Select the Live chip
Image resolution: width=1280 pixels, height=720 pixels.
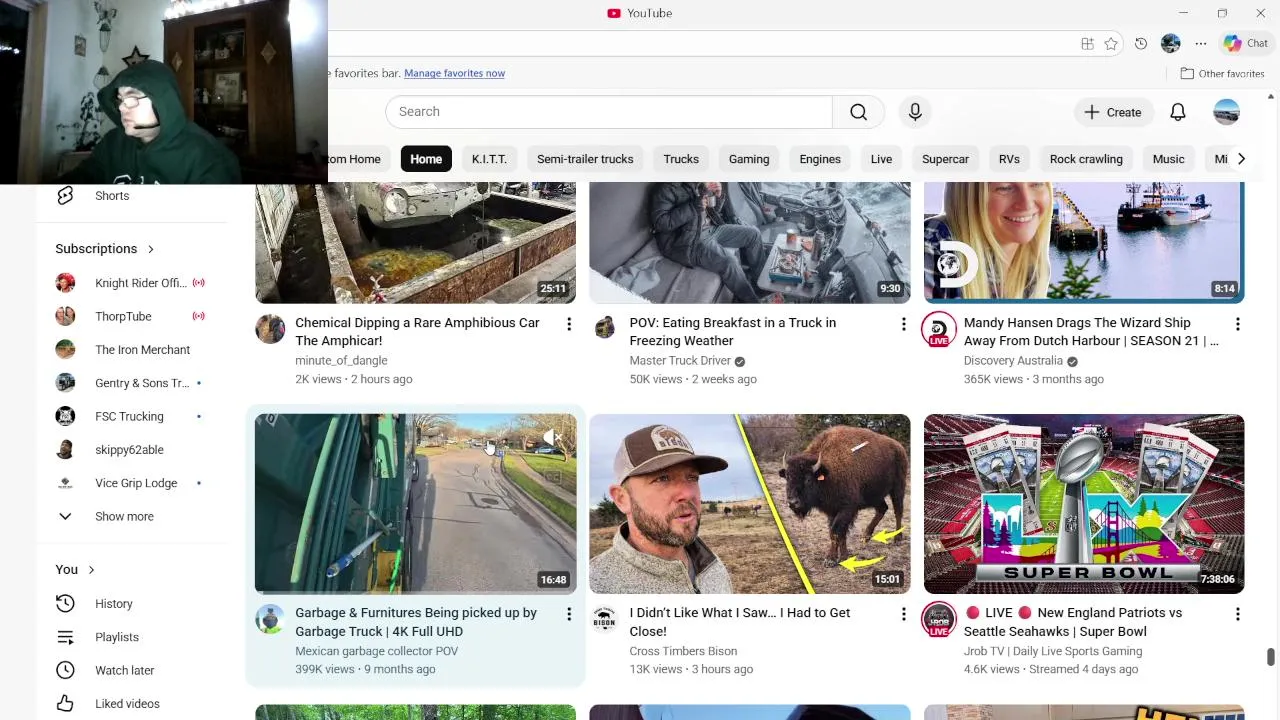881,159
